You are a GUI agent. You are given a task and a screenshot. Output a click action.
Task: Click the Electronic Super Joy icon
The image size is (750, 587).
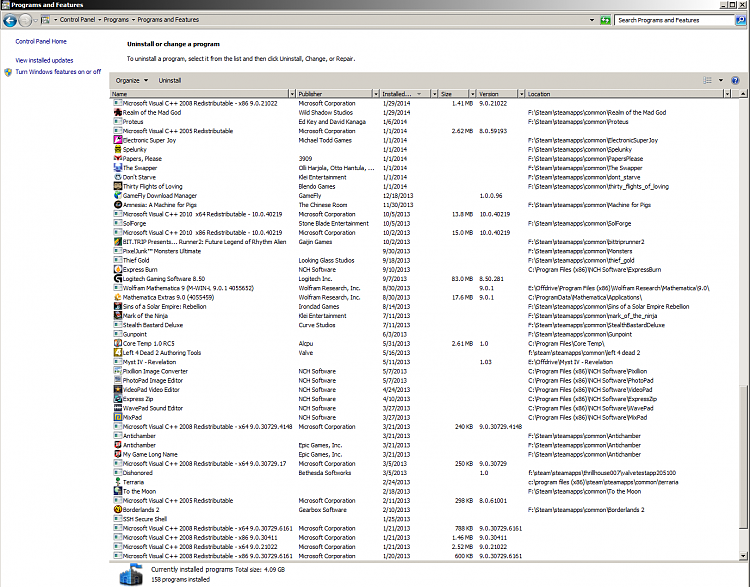[118, 140]
